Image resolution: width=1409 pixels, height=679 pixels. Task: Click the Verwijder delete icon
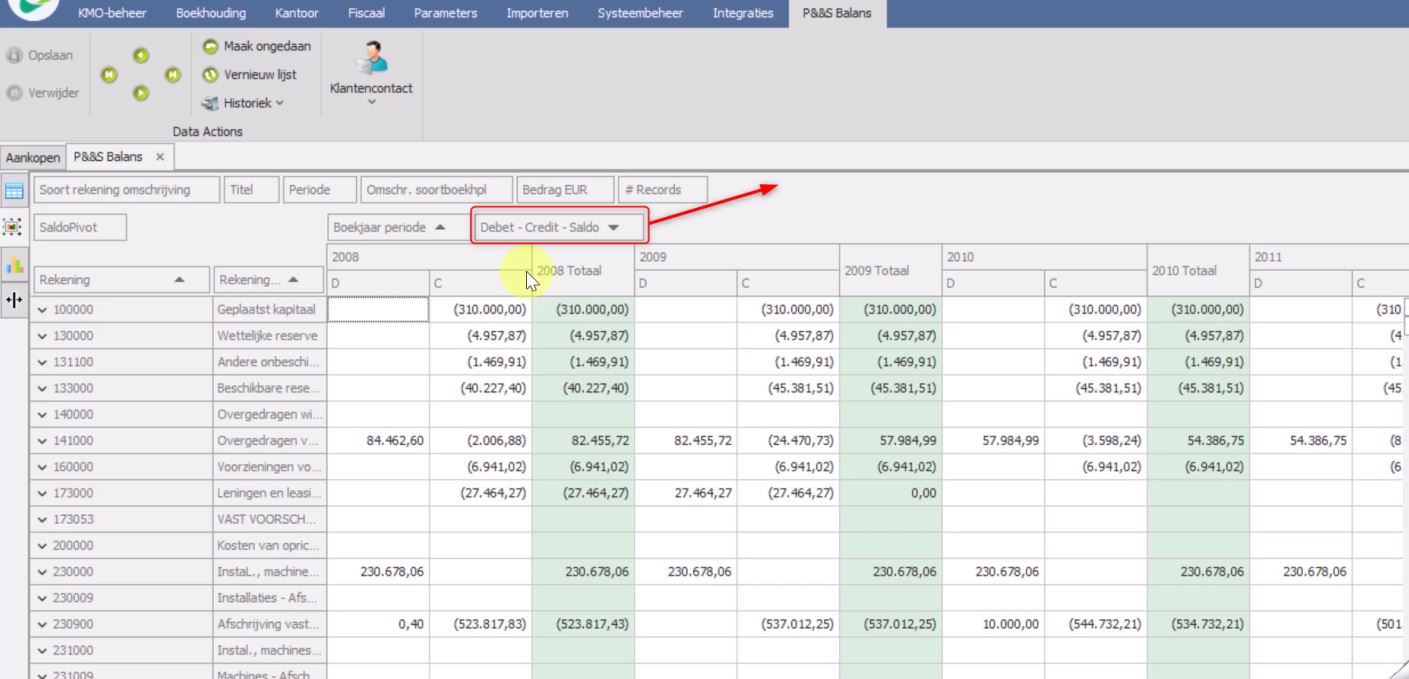pos(14,94)
